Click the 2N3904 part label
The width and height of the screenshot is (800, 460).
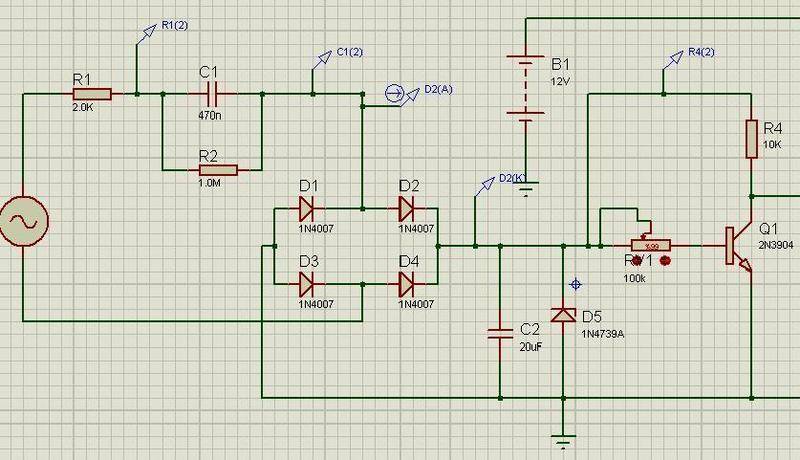(x=776, y=245)
